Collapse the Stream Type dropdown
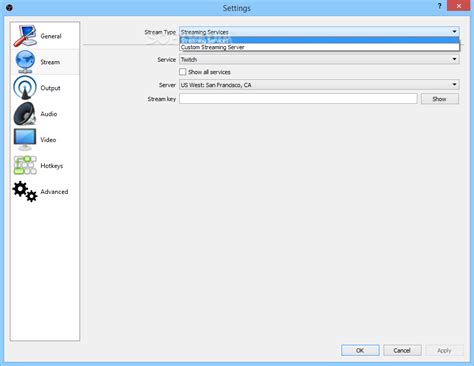Screen dimensions: 474x366 point(319,32)
